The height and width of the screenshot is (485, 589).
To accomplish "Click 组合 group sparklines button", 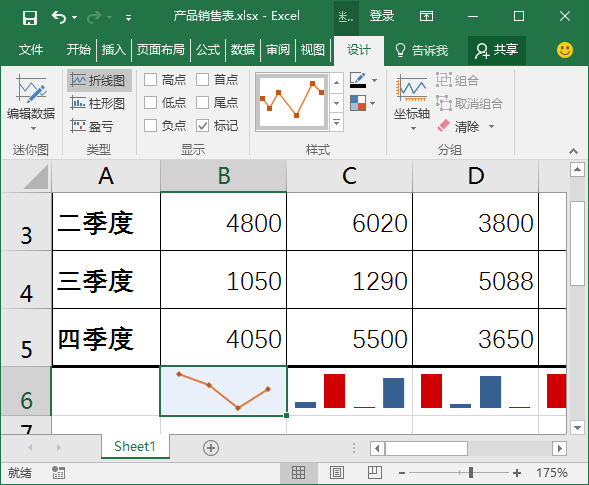I will point(458,80).
